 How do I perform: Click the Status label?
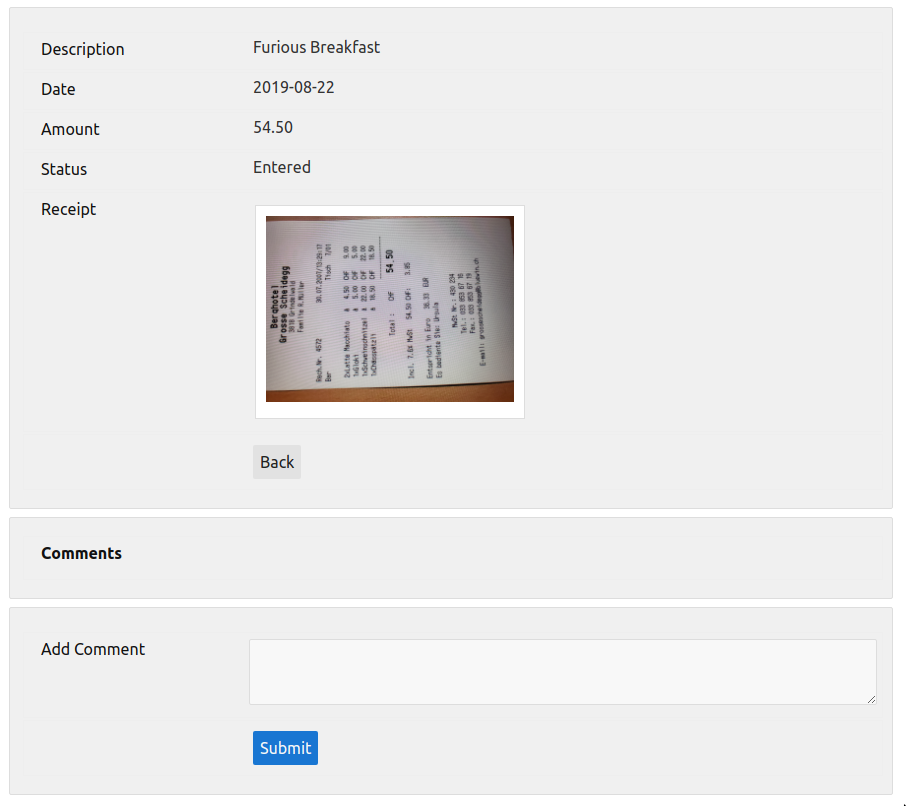(64, 169)
